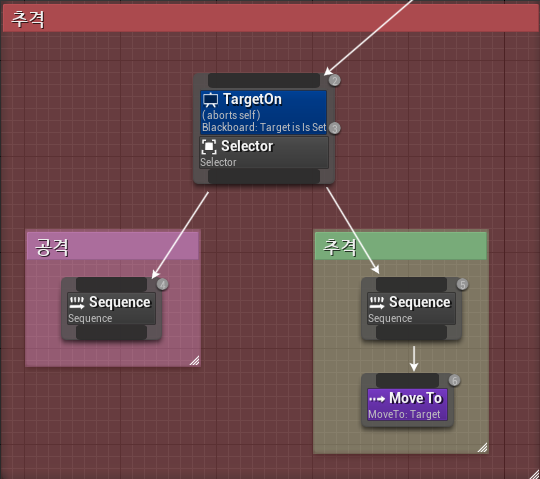The width and height of the screenshot is (540, 479).
Task: Click the green 추격 comment box resize handle
Action: click(482, 447)
